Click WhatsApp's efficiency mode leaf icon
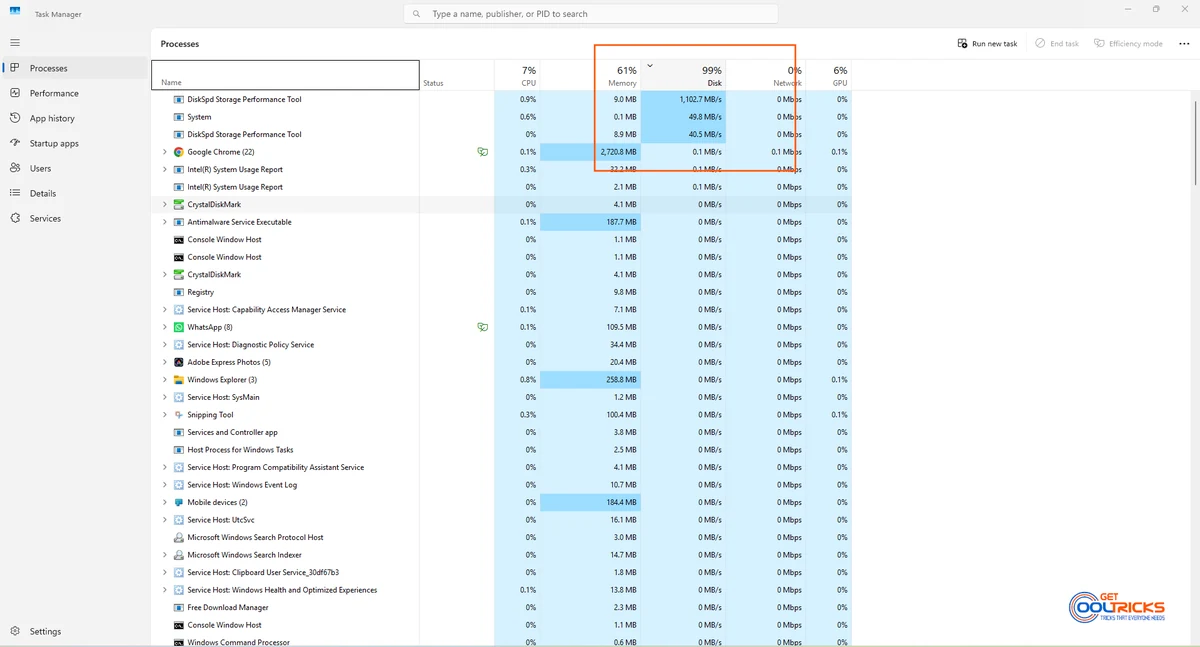The width and height of the screenshot is (1200, 647). click(483, 327)
